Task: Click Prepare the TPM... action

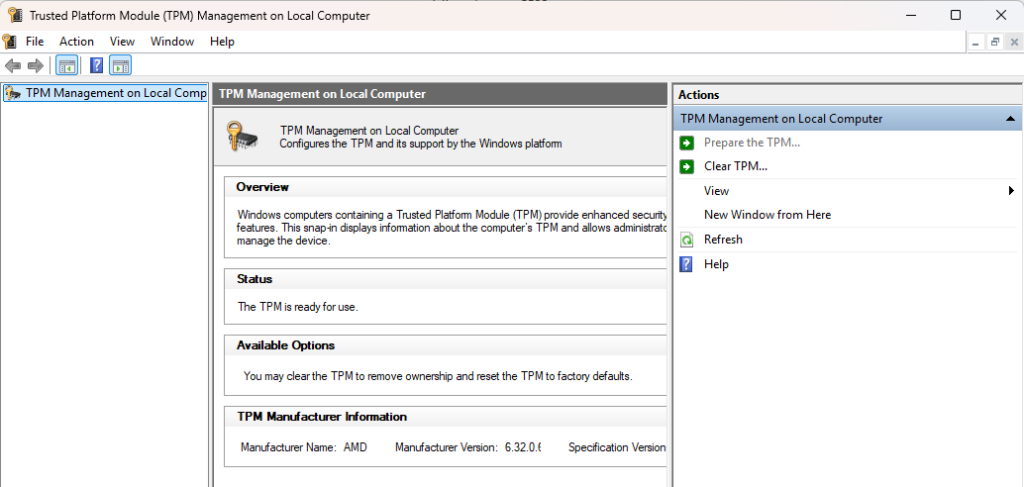Action: [752, 142]
